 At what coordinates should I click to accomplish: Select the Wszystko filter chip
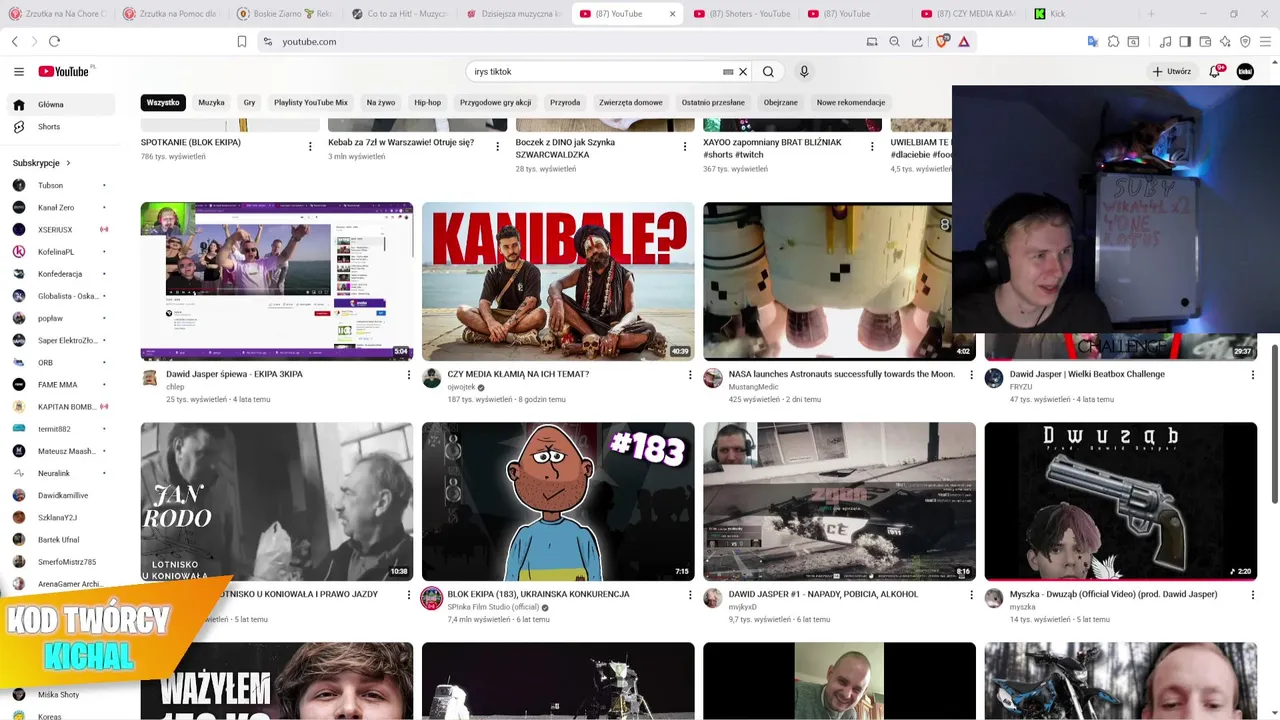point(163,102)
